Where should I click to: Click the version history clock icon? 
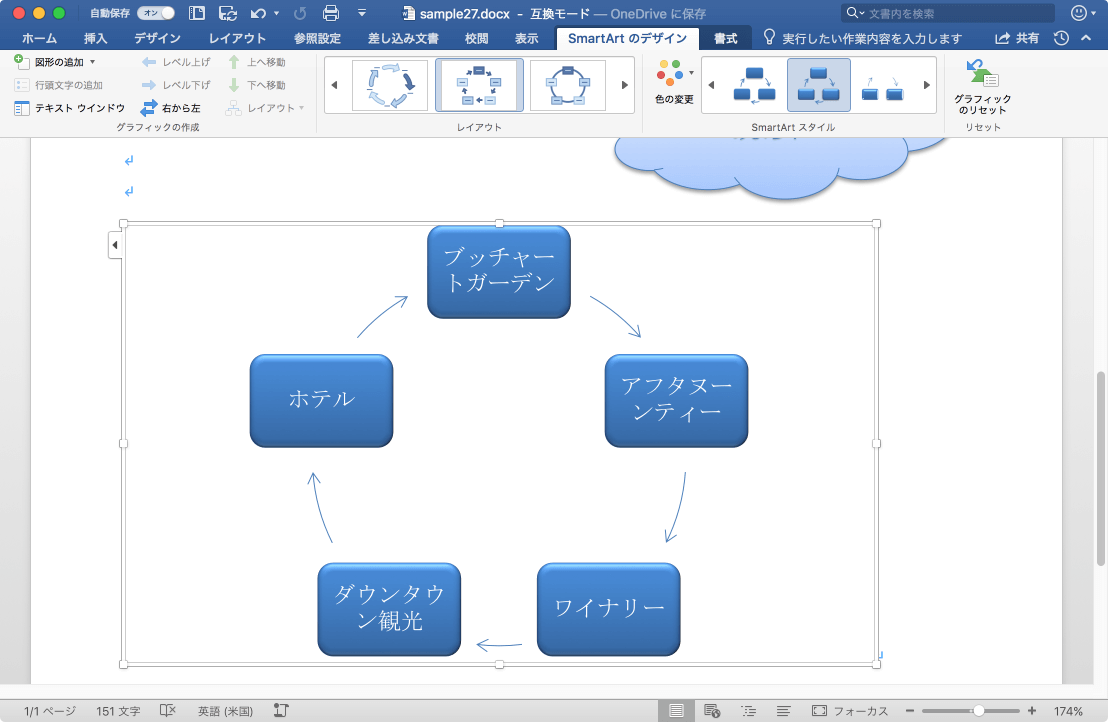tap(1061, 38)
